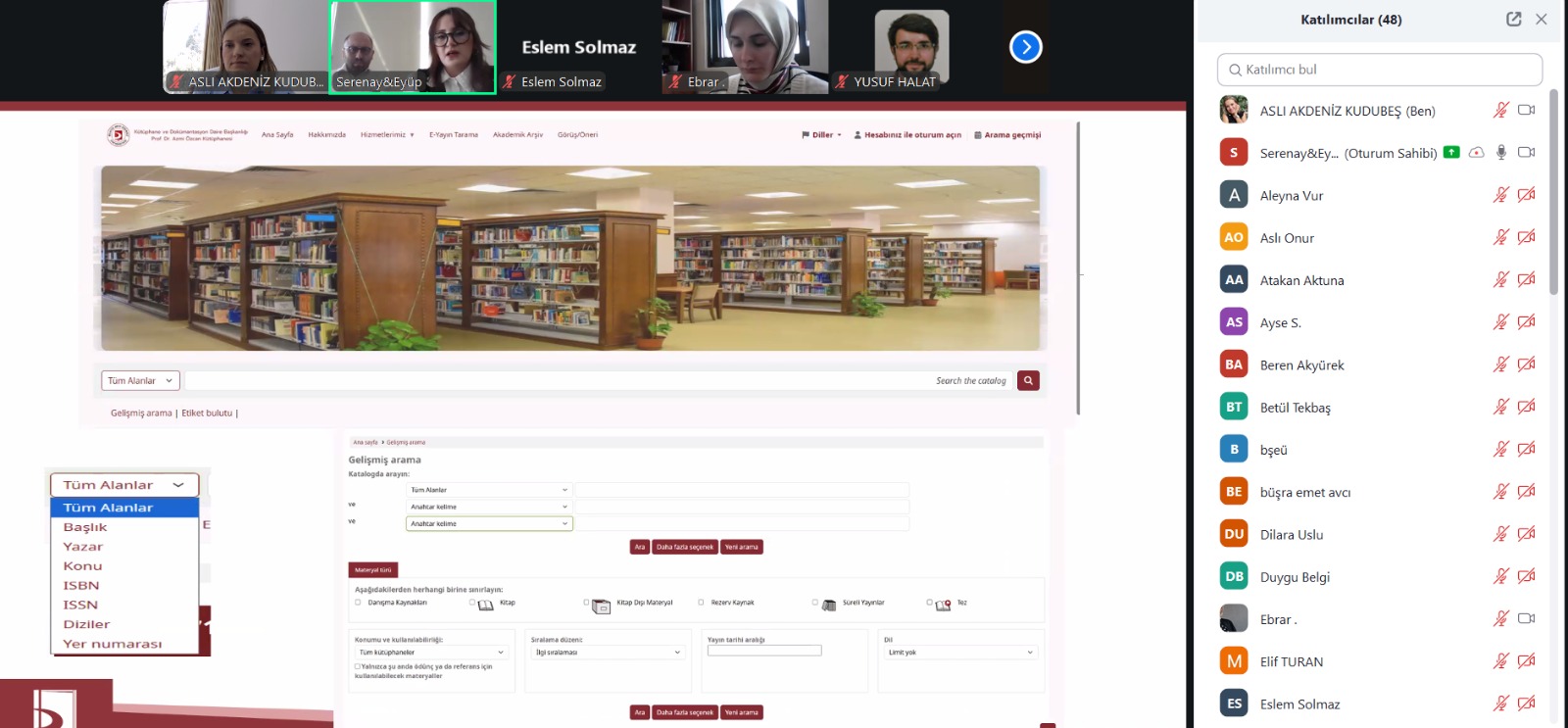The width and height of the screenshot is (1568, 728).
Task: Expand the Sıralama düzeni dropdown
Action: [x=608, y=653]
